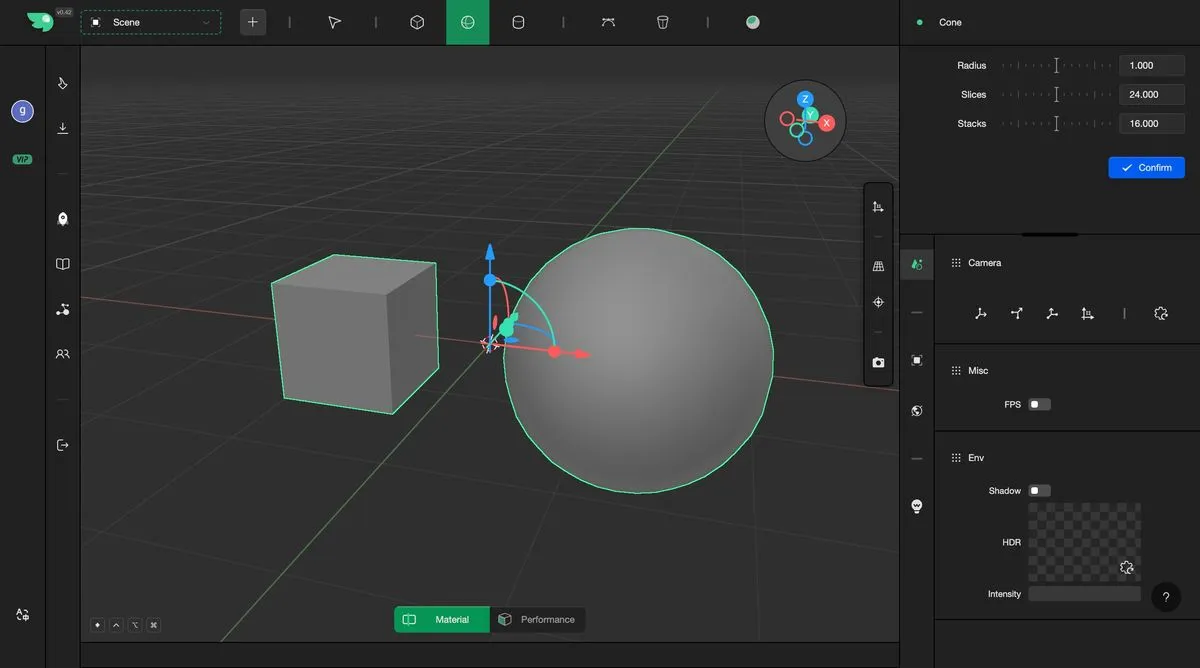Enable the Shadow switch
The image size is (1200, 668).
[1039, 491]
